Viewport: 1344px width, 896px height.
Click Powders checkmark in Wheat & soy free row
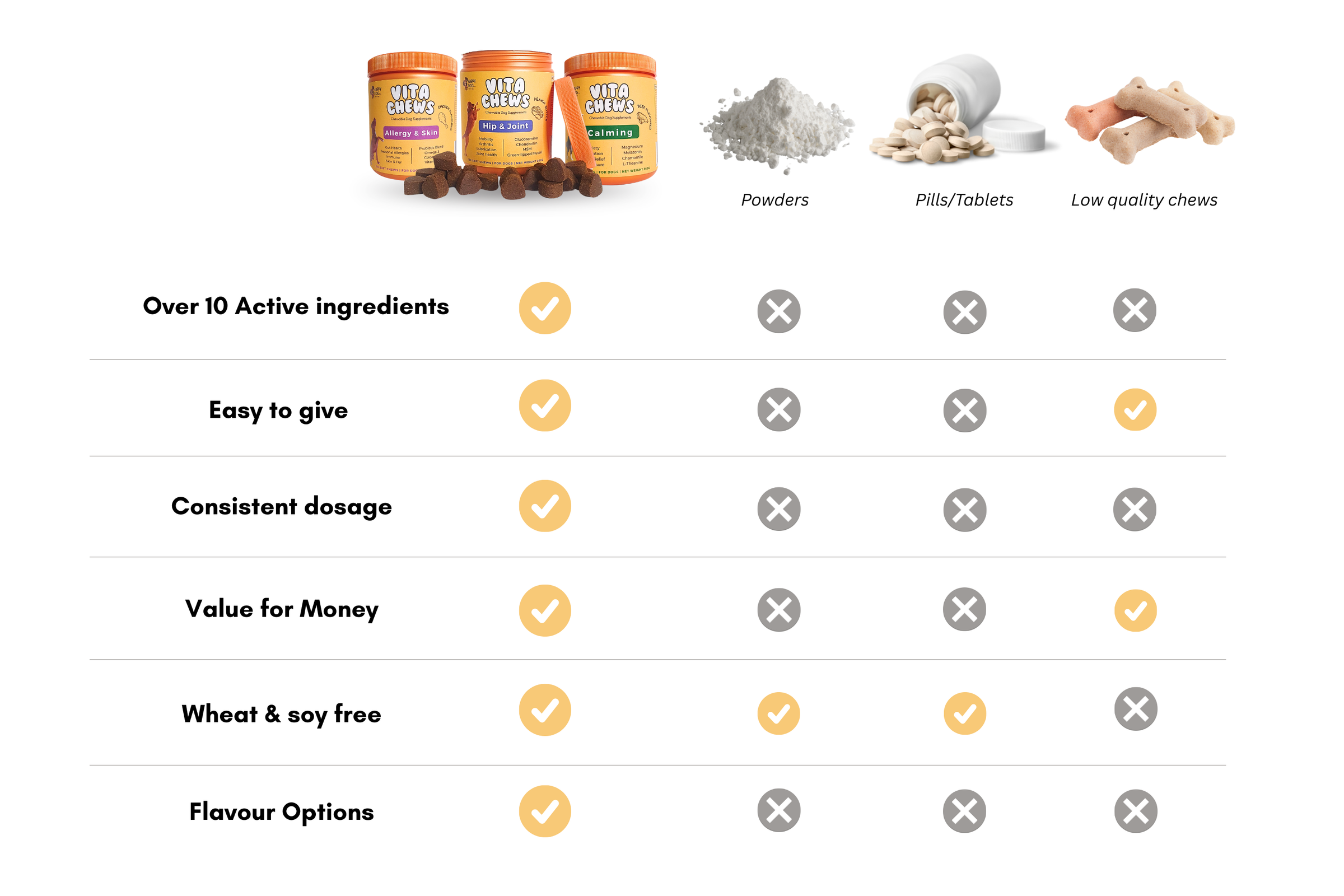778,713
